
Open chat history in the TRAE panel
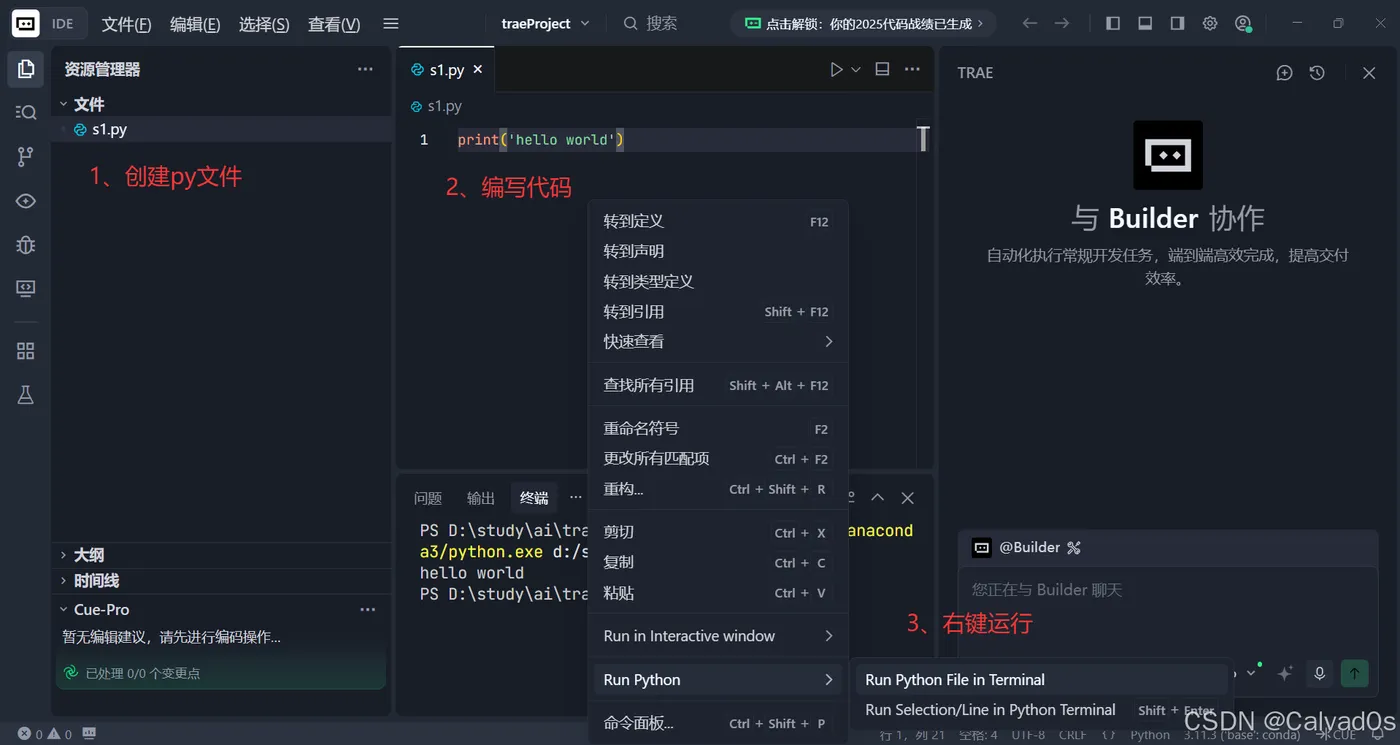[1317, 73]
